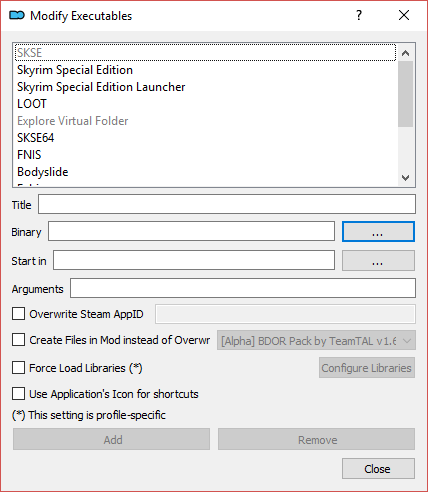This screenshot has height=492, width=428.
Task: Click the Add button
Action: (111, 439)
